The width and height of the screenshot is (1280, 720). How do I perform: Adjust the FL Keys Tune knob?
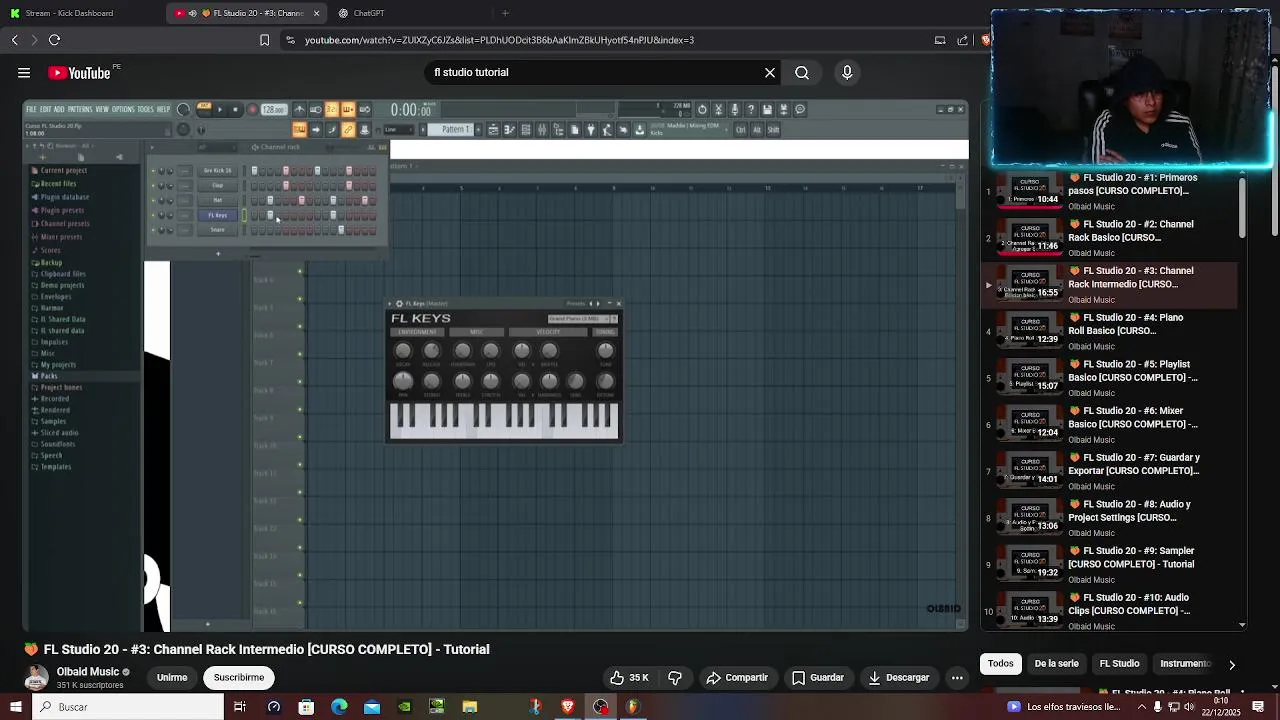pyautogui.click(x=605, y=351)
